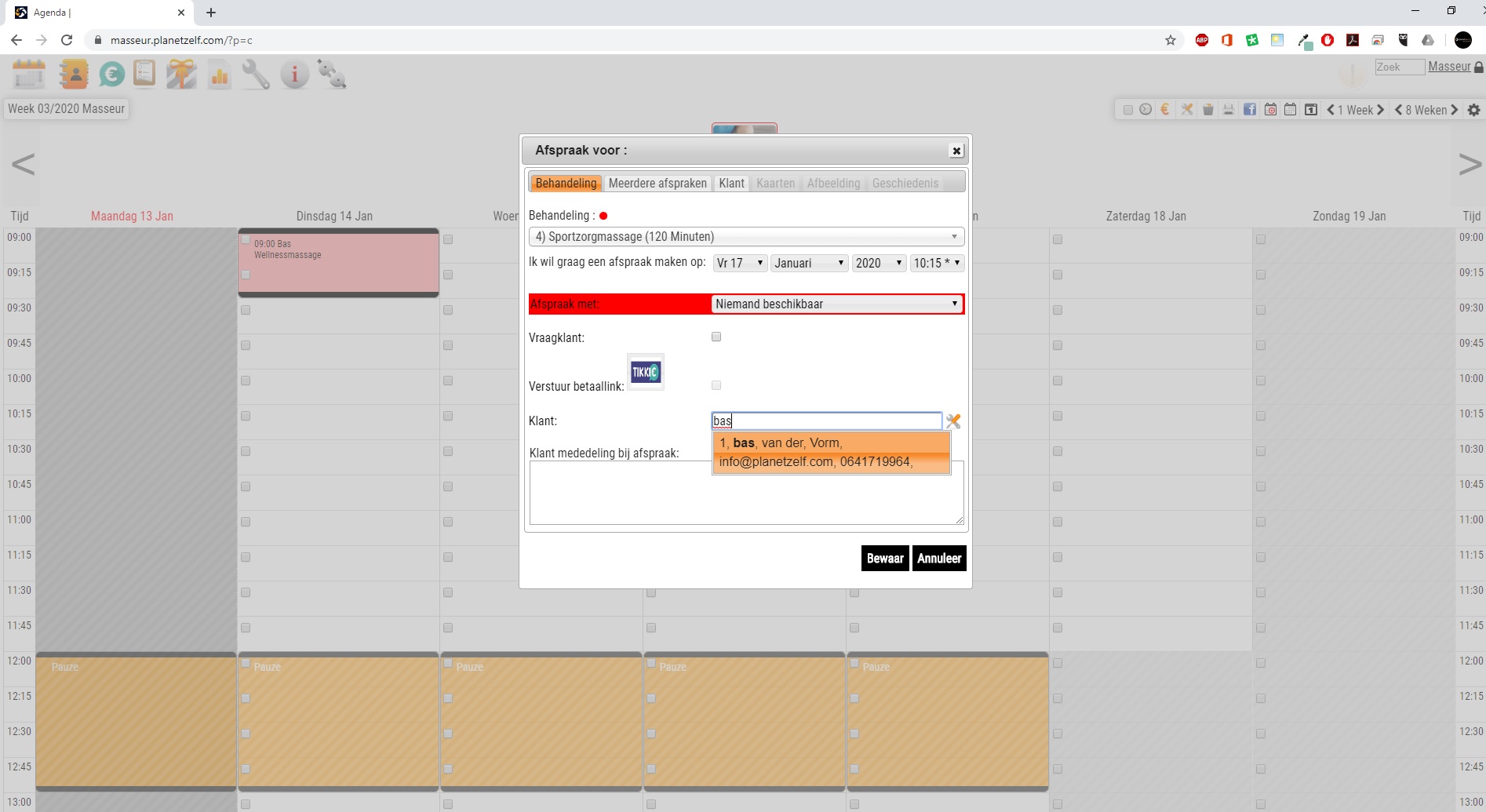The width and height of the screenshot is (1486, 812).
Task: Select the bas van der Vorm suggestion
Action: click(x=830, y=453)
